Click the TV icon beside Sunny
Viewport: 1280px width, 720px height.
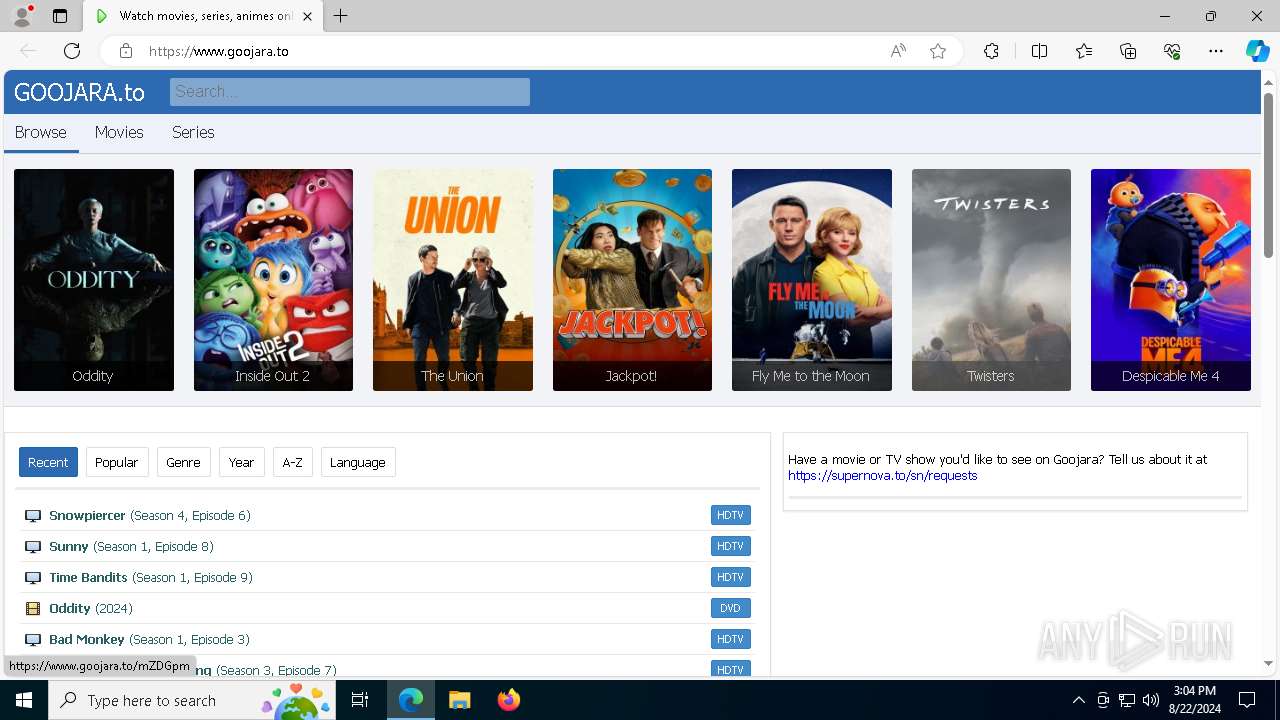[x=33, y=547]
